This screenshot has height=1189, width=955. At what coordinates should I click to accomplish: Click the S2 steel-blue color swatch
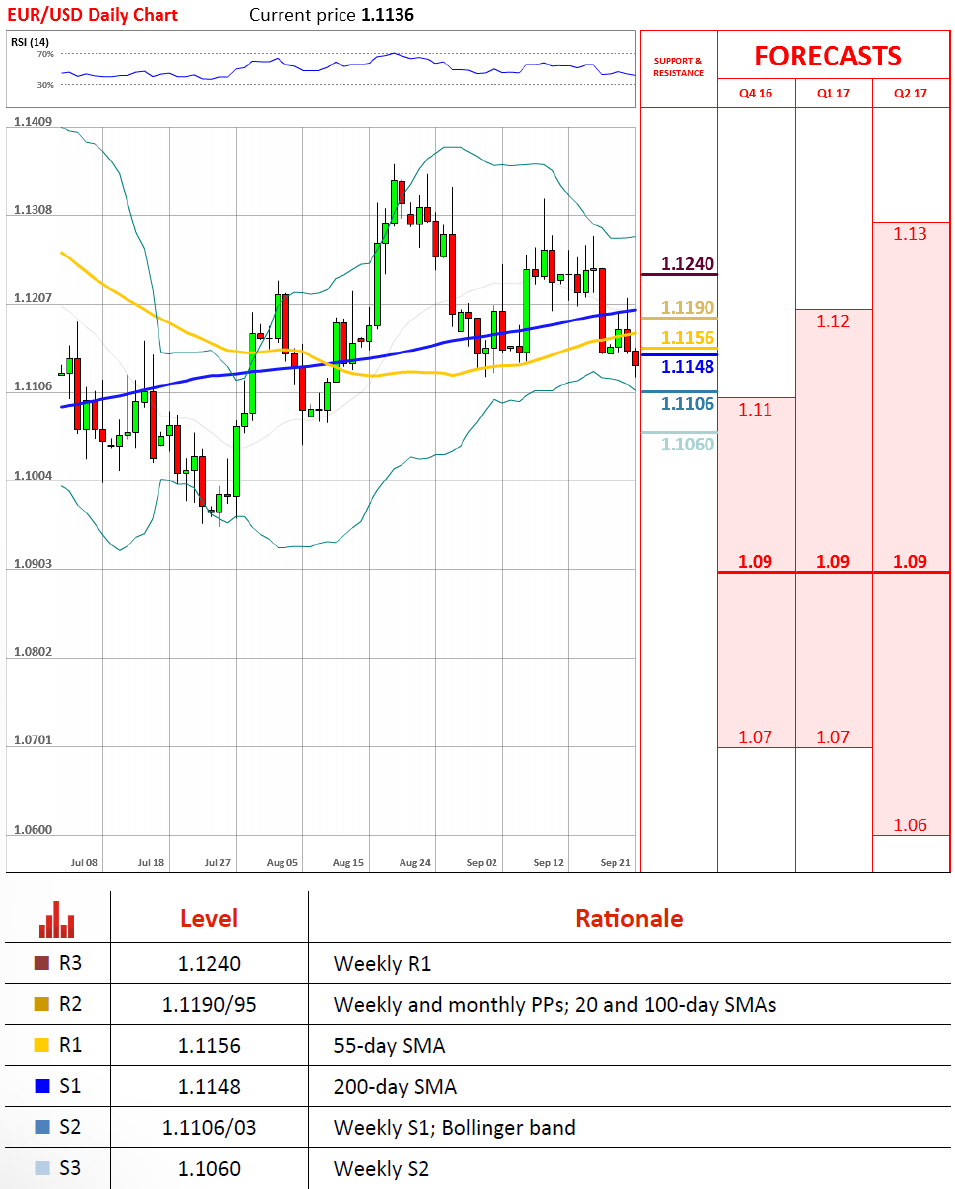pos(42,1127)
